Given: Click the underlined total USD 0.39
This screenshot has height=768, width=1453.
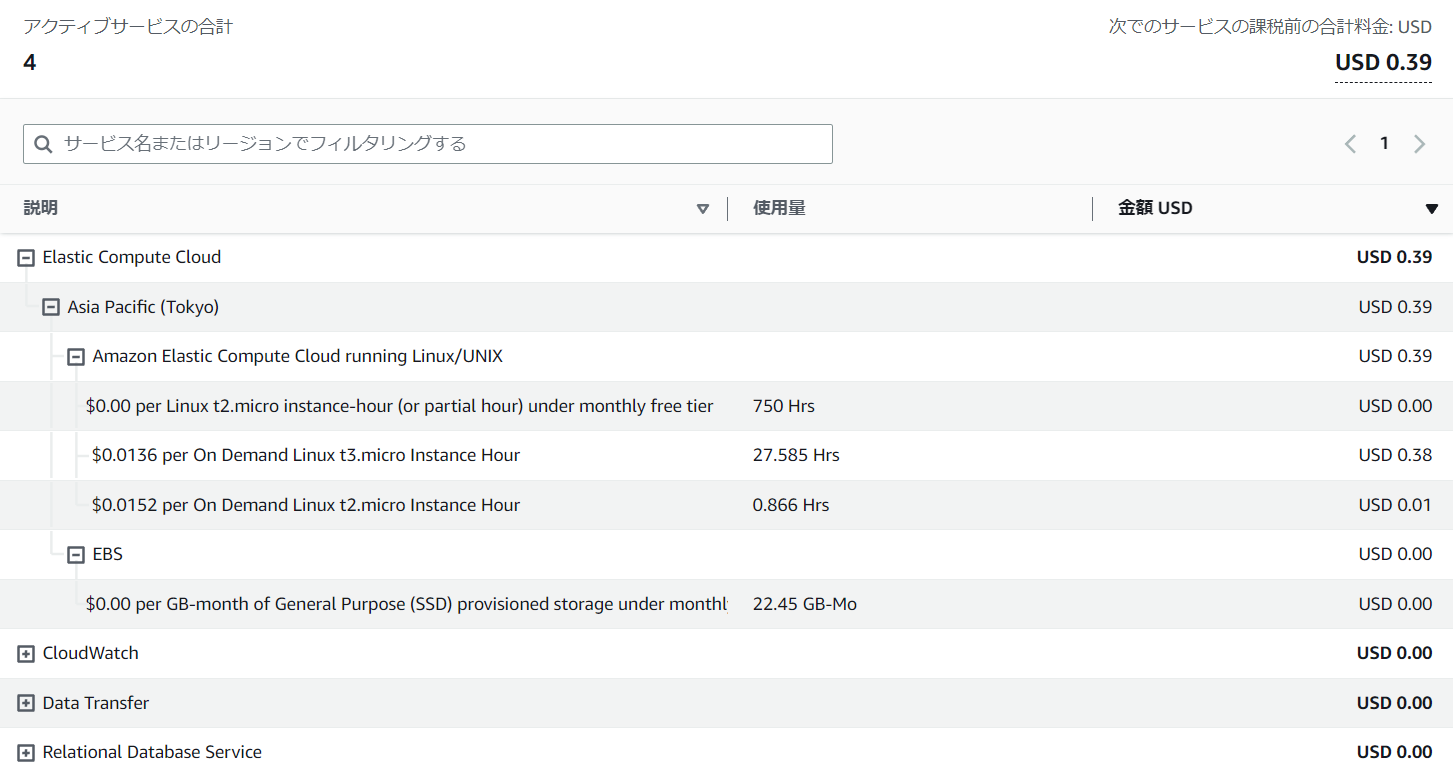Looking at the screenshot, I should click(x=1383, y=63).
